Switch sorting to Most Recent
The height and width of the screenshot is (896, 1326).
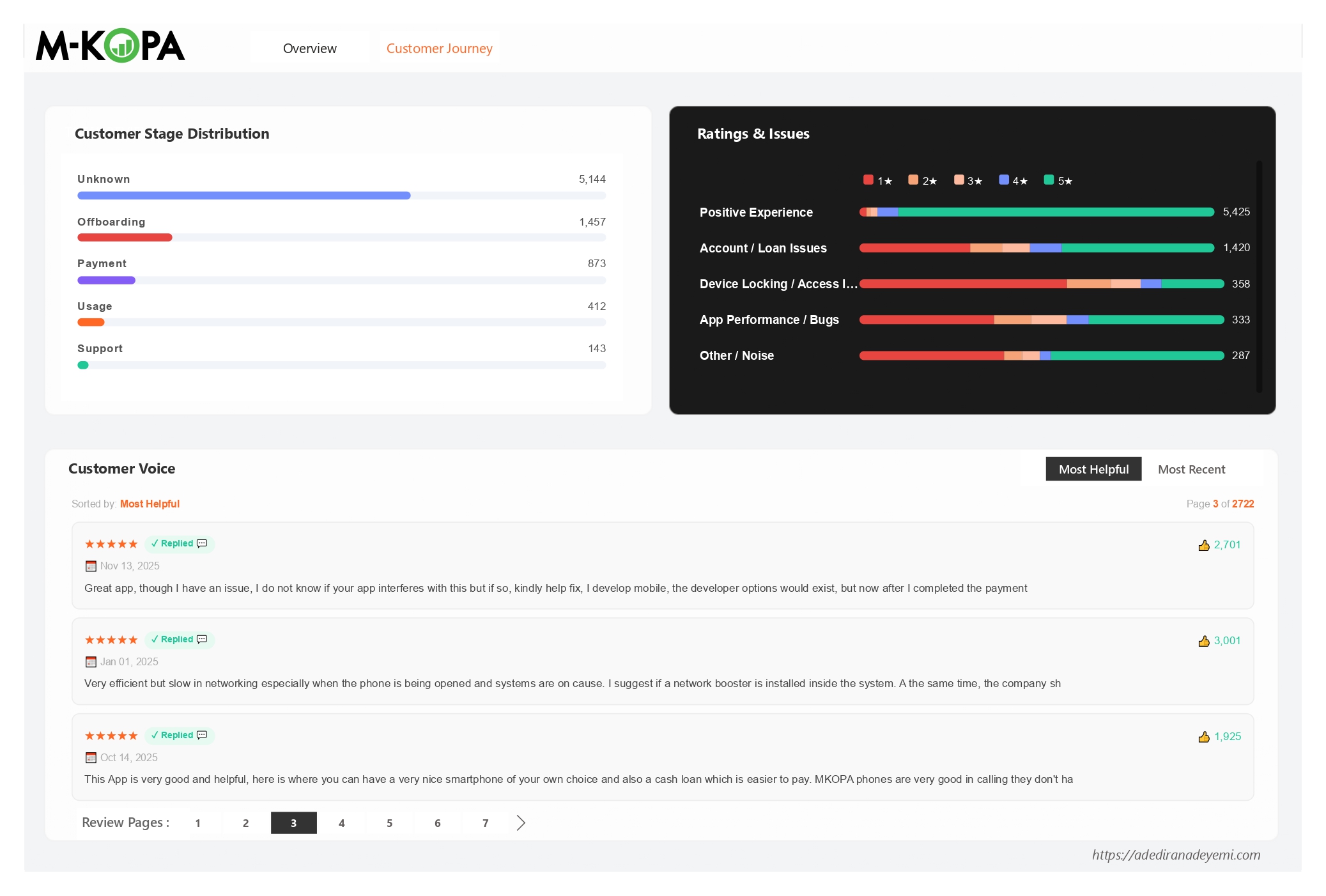point(1191,468)
